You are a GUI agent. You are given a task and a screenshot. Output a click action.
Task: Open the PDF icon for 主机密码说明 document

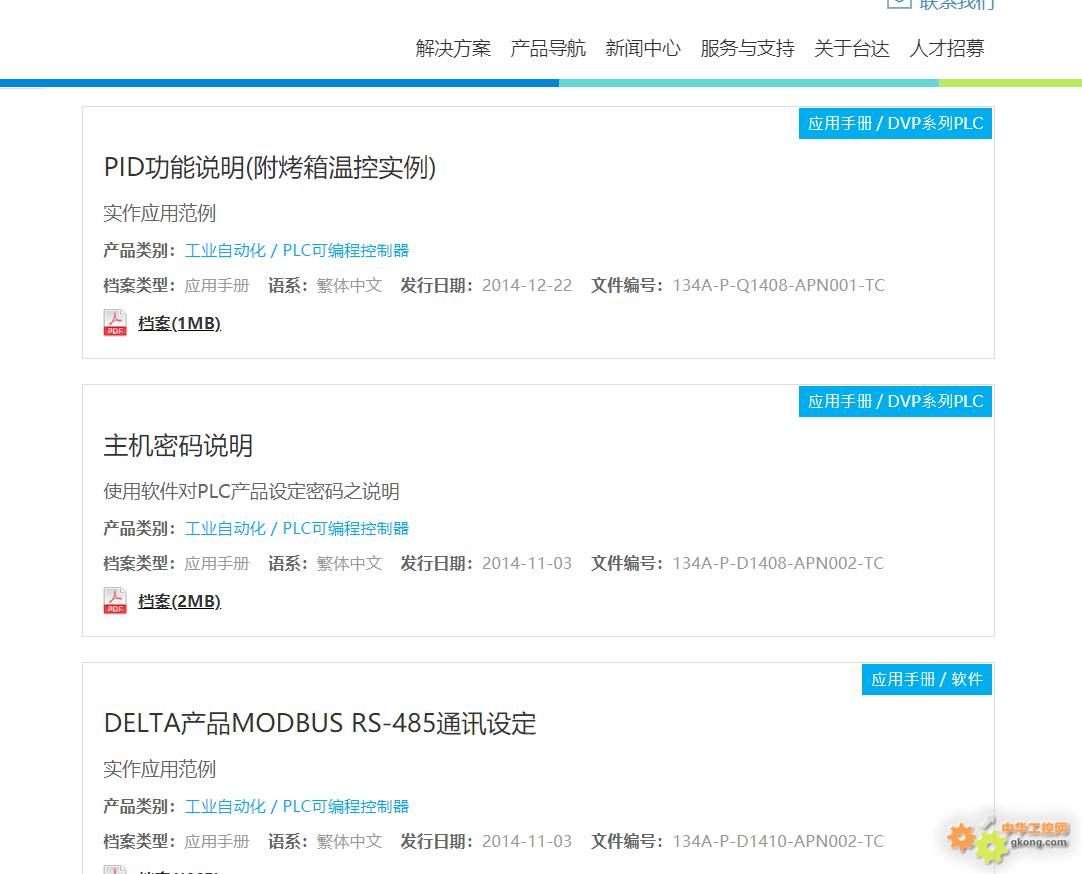coord(115,600)
